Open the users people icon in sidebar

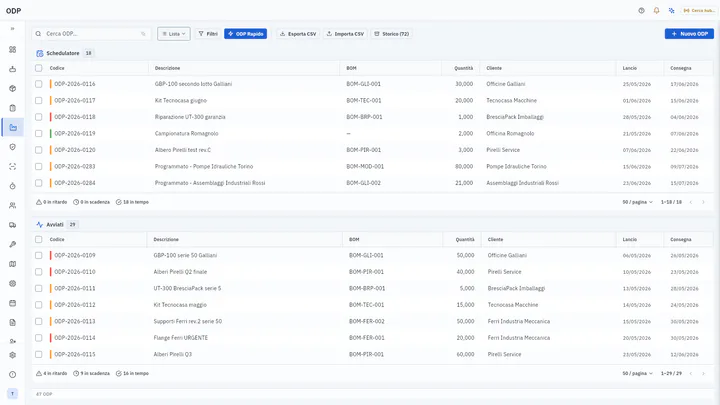point(12,205)
